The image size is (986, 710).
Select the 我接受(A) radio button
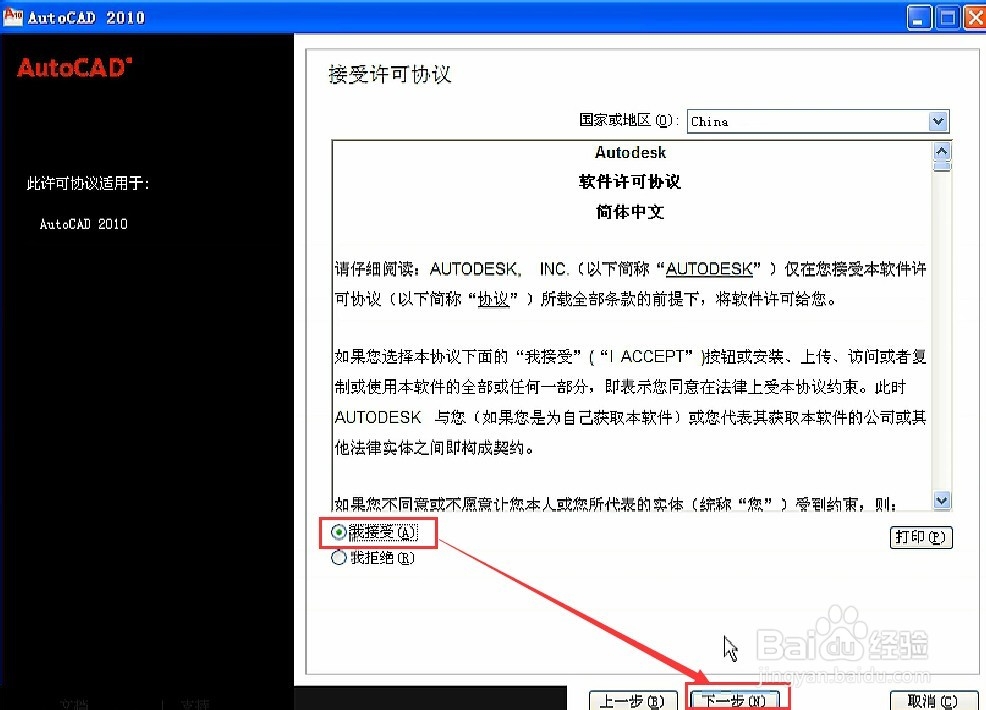click(339, 533)
